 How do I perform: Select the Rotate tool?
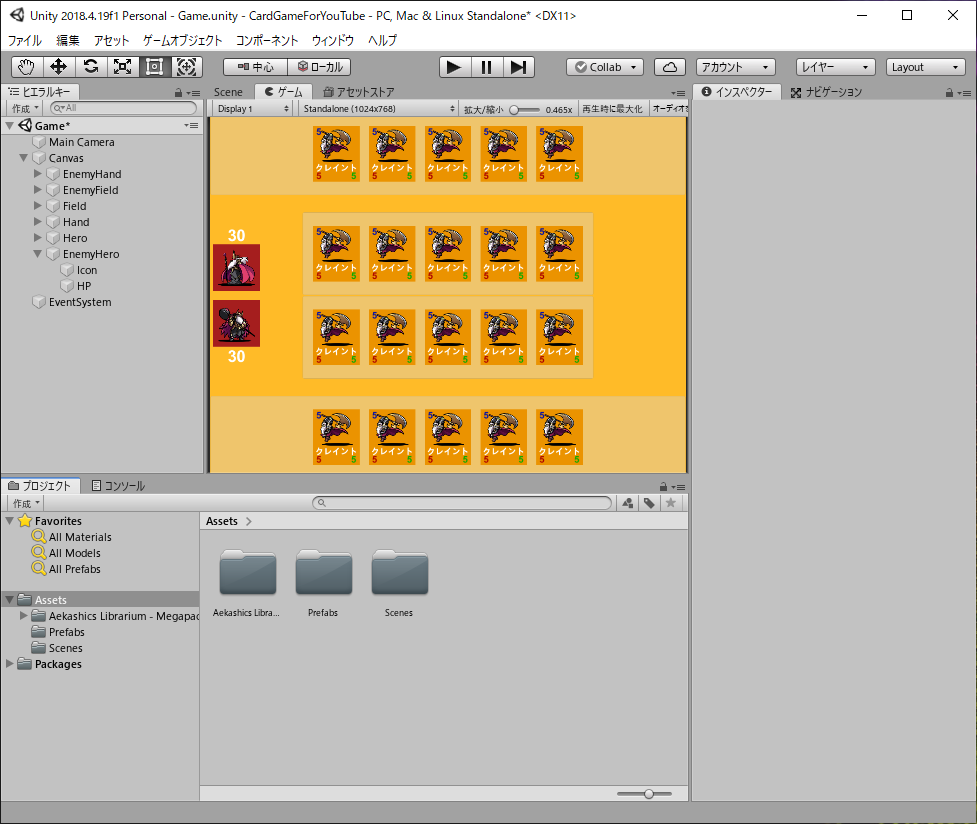[91, 67]
